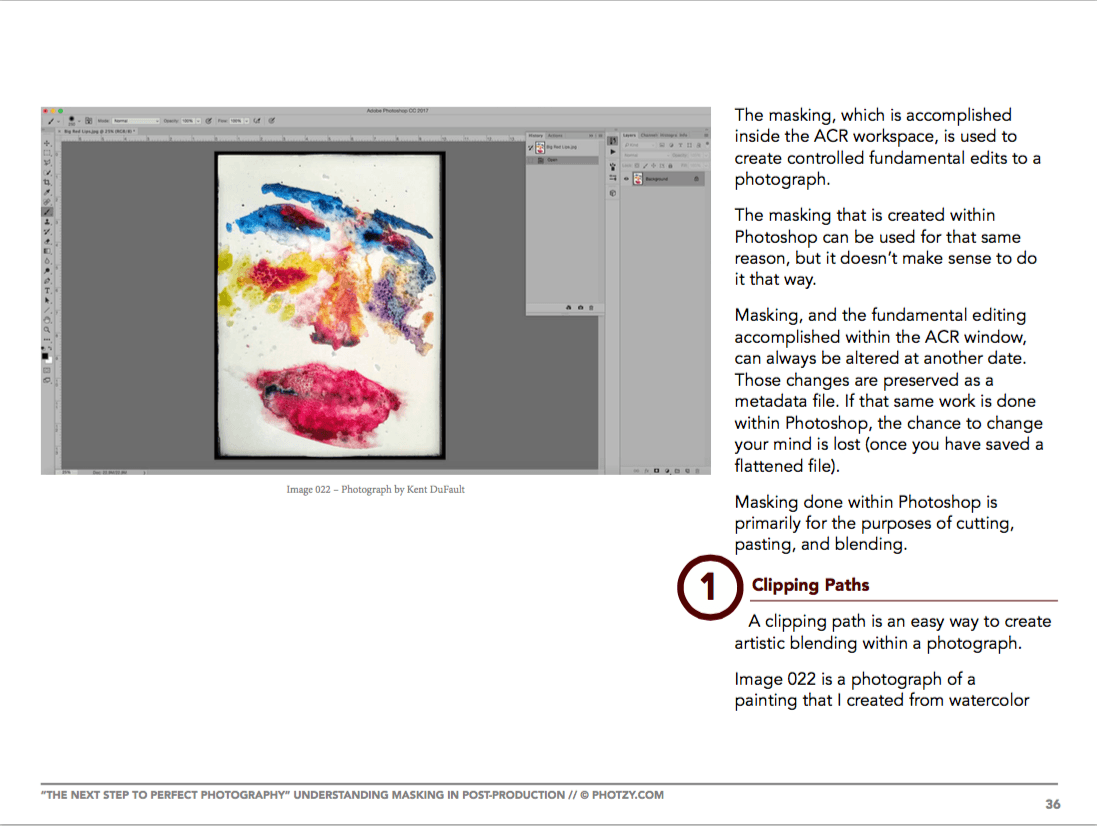
Task: Pick the Eyedropper tool
Action: 45,189
